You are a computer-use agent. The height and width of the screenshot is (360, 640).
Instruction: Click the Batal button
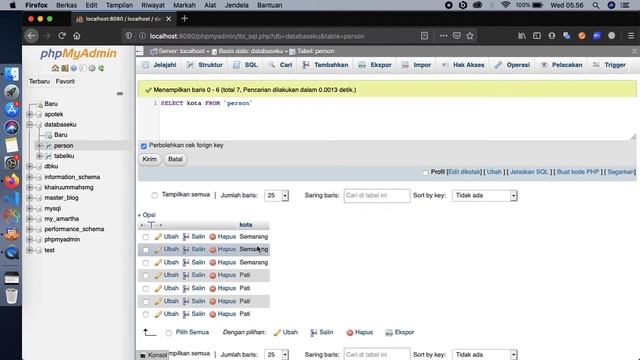[x=175, y=159]
